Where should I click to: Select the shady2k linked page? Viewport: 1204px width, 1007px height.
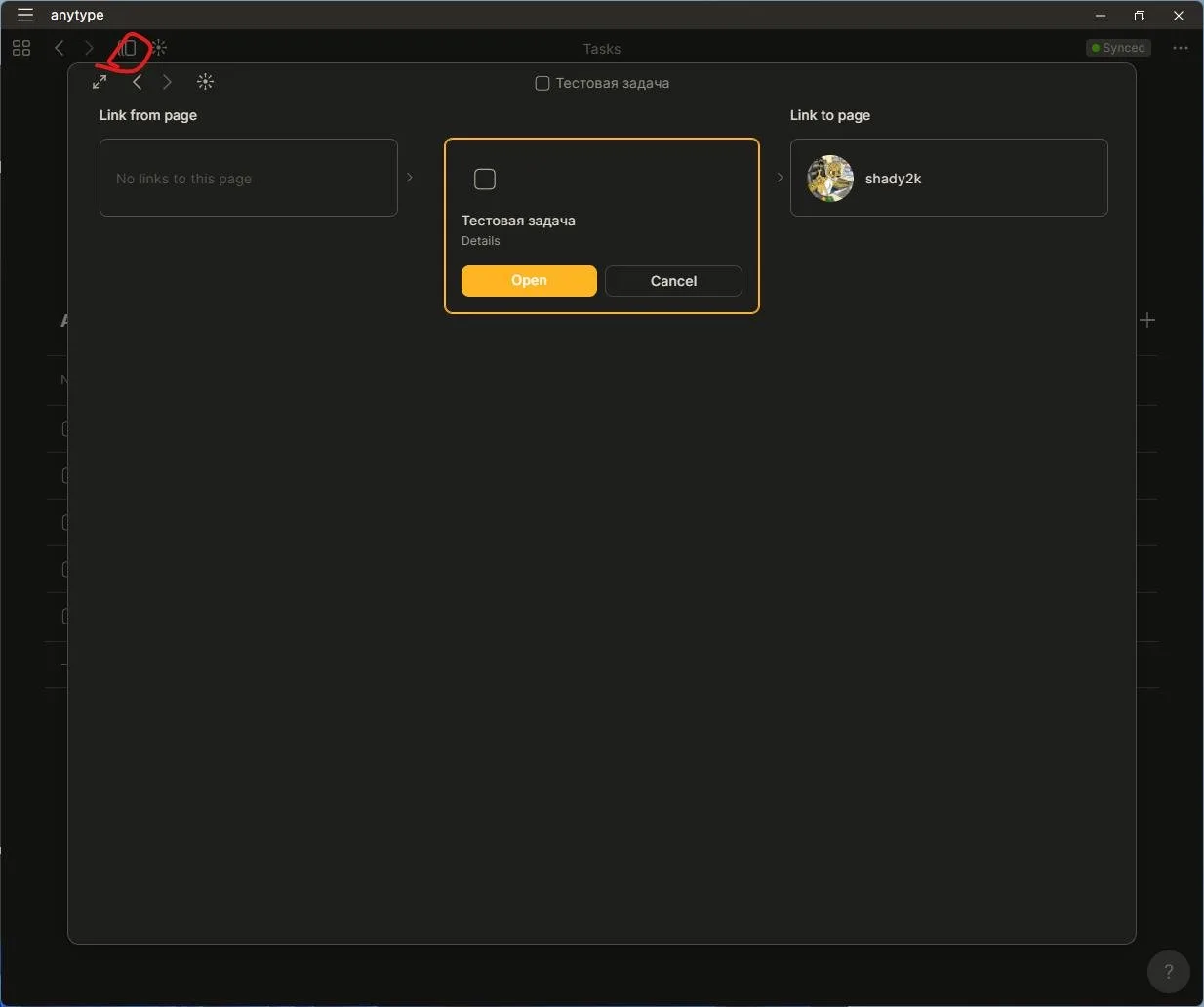tap(948, 178)
